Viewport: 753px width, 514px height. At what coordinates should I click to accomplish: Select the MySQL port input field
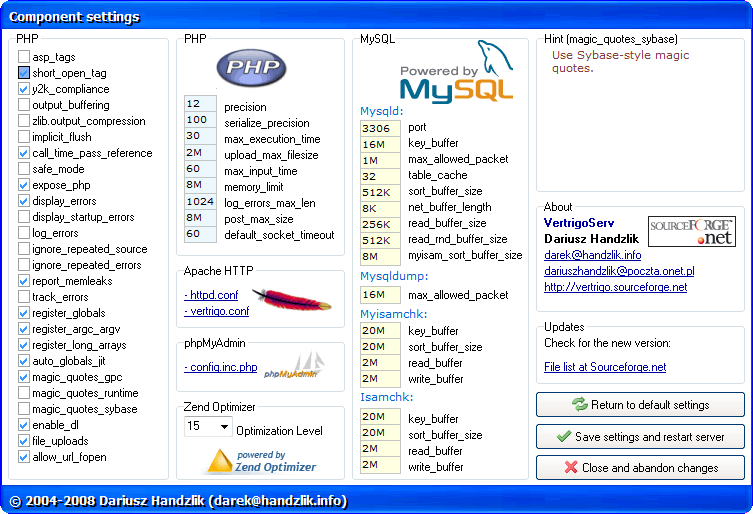click(381, 128)
